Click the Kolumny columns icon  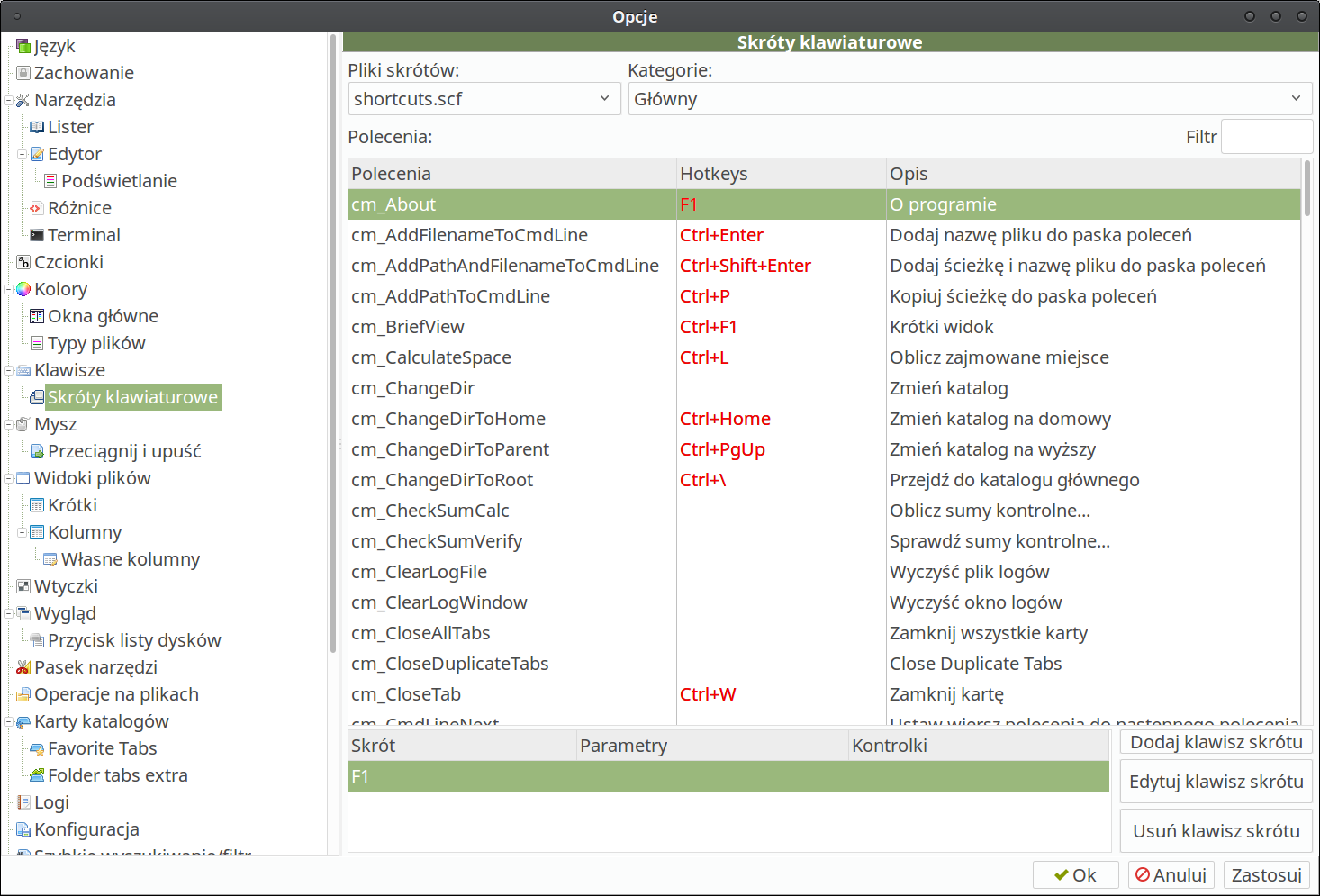point(37,532)
